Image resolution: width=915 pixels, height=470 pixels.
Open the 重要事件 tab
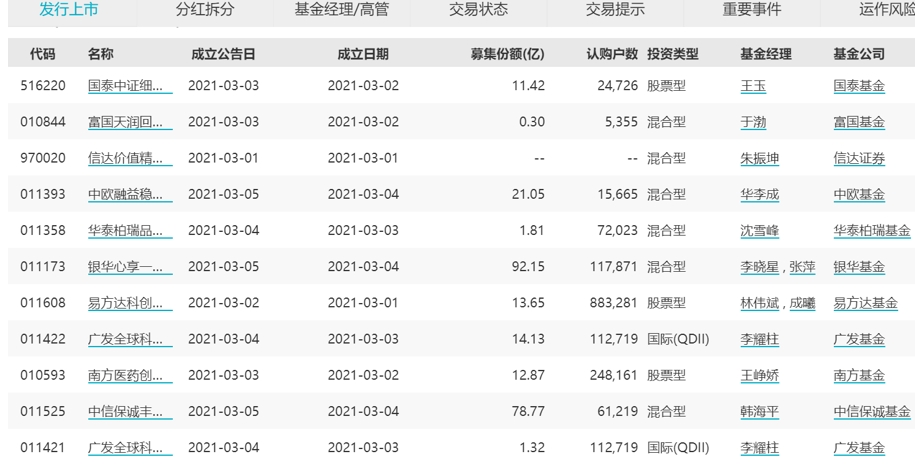[752, 9]
